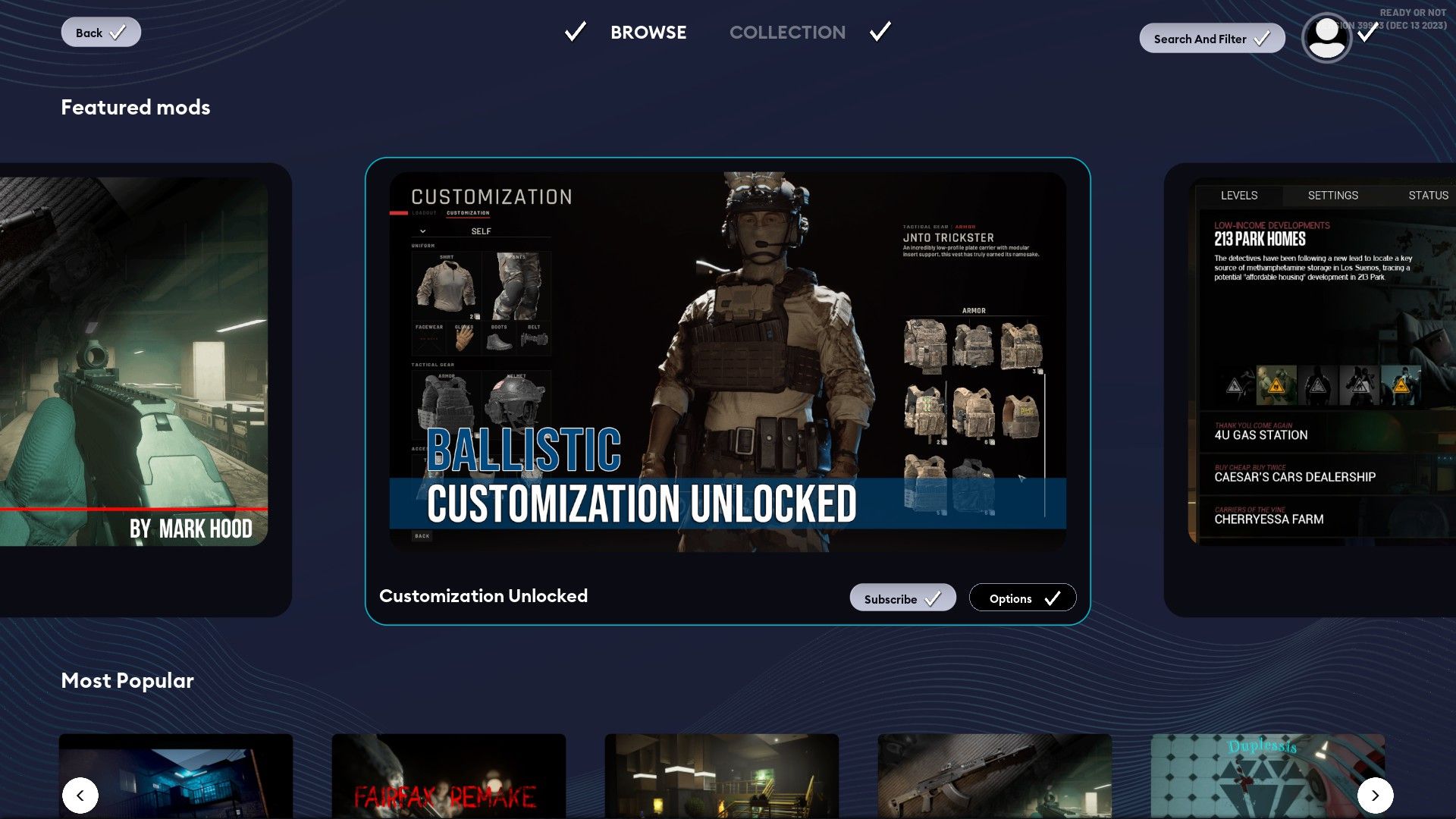This screenshot has height=819, width=1456.
Task: Toggle the Back button checkmark
Action: (x=118, y=32)
